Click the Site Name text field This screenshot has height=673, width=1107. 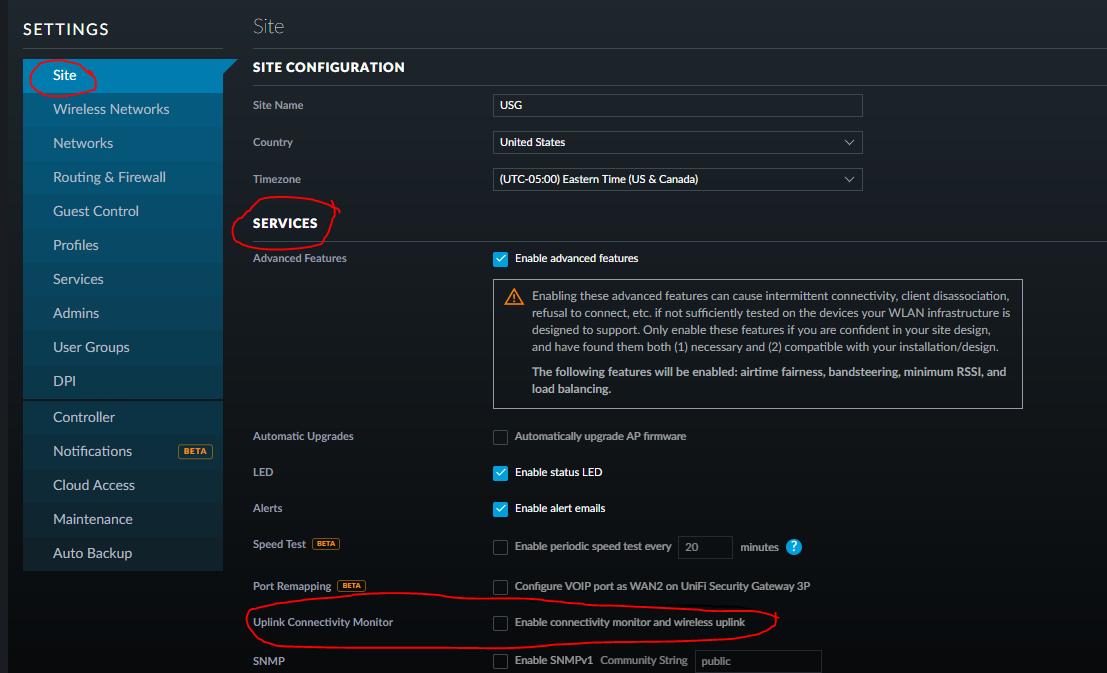coord(677,106)
